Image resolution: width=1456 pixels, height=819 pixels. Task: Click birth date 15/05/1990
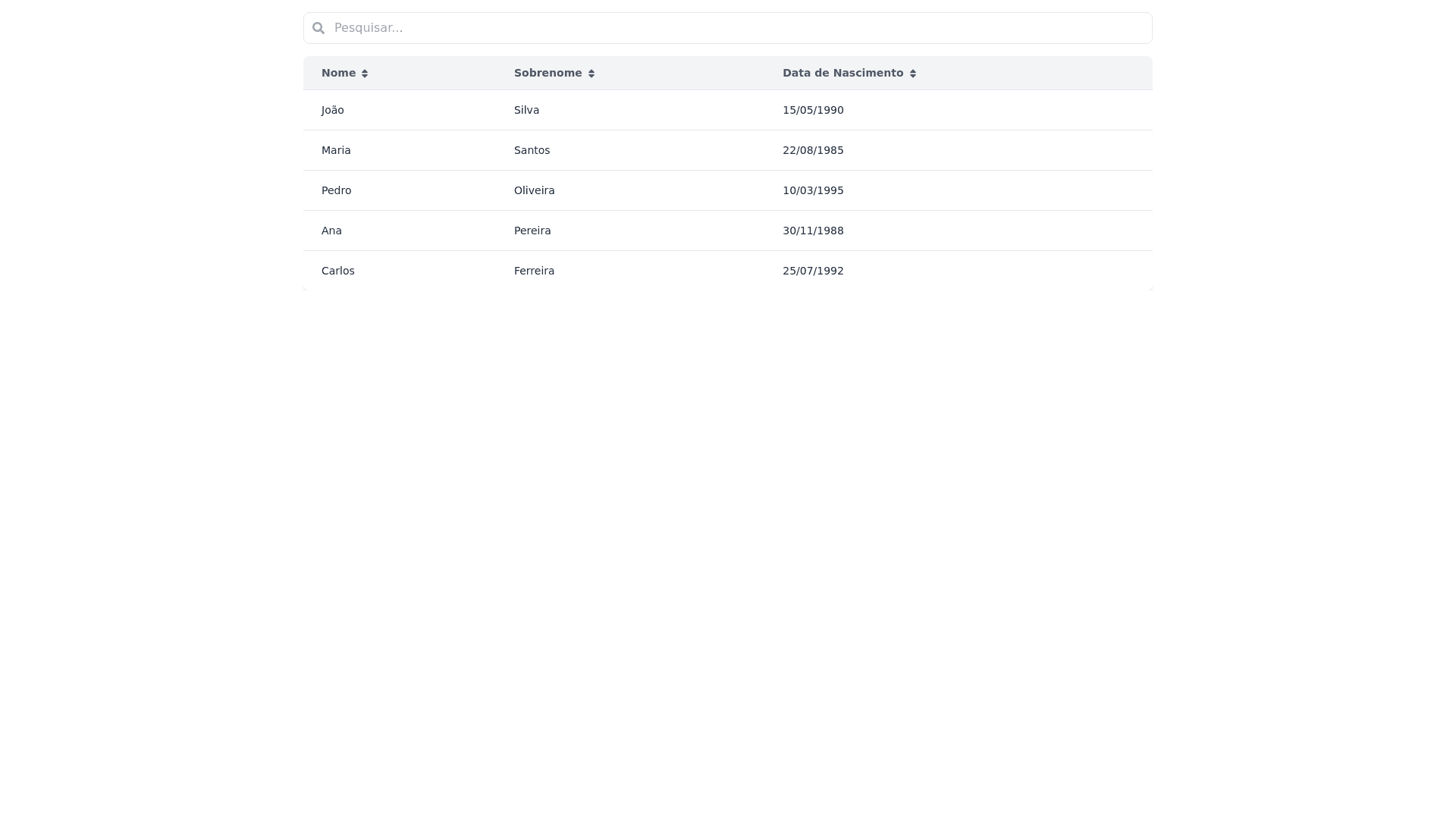pyautogui.click(x=813, y=110)
